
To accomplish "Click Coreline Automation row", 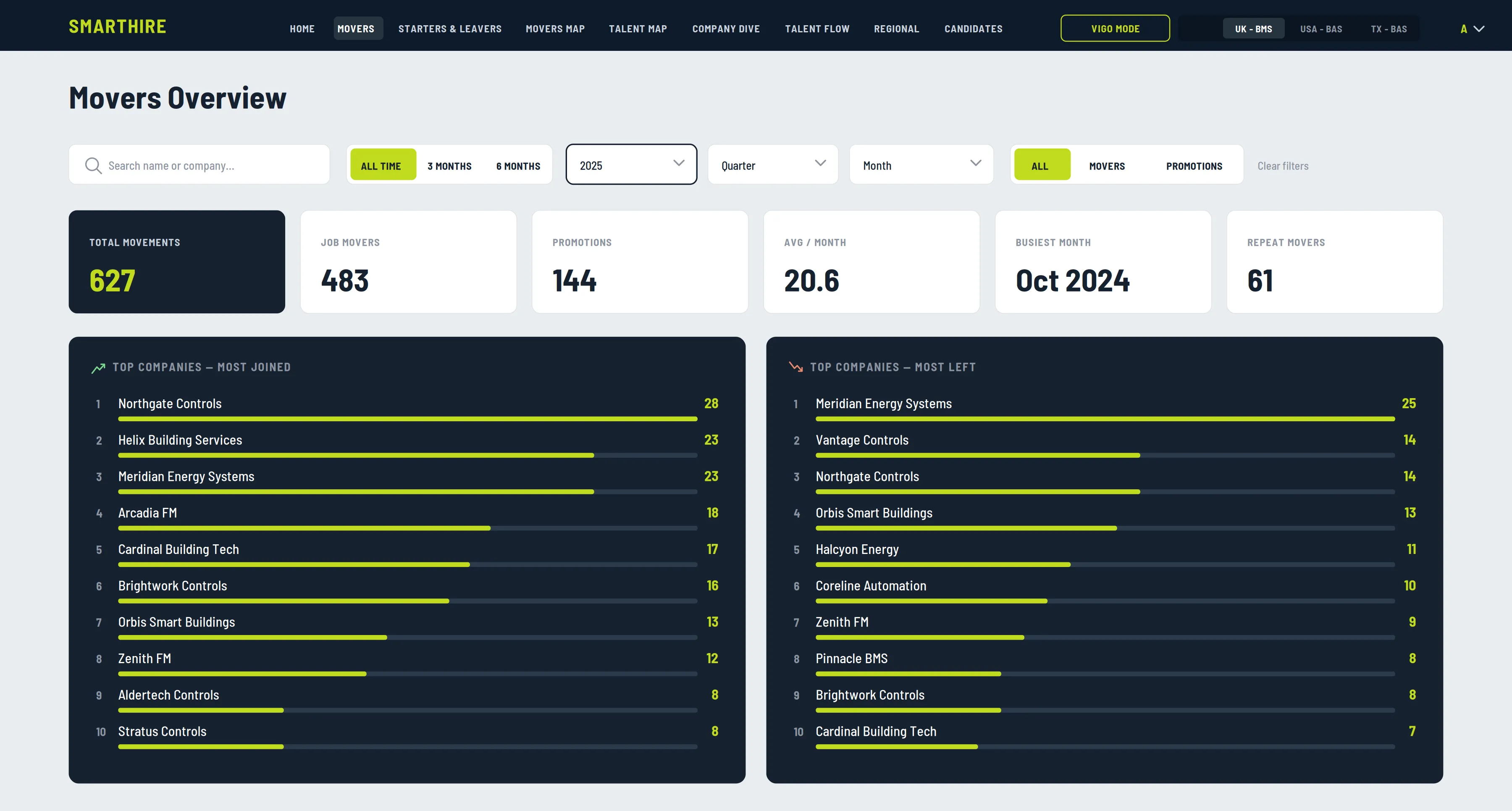I will point(1105,591).
